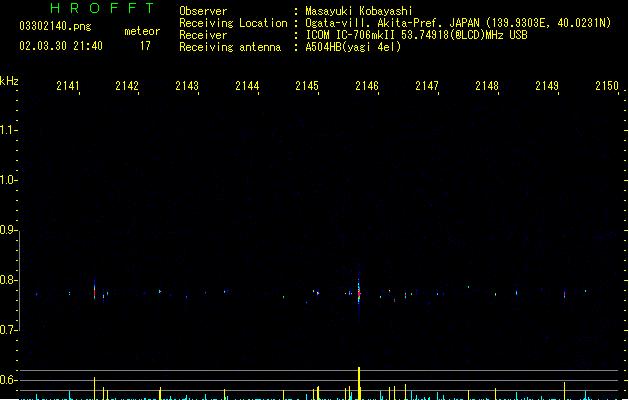Click the meteor echo after 2141
Image resolution: width=629 pixels, height=400 pixels.
pyautogui.click(x=95, y=290)
